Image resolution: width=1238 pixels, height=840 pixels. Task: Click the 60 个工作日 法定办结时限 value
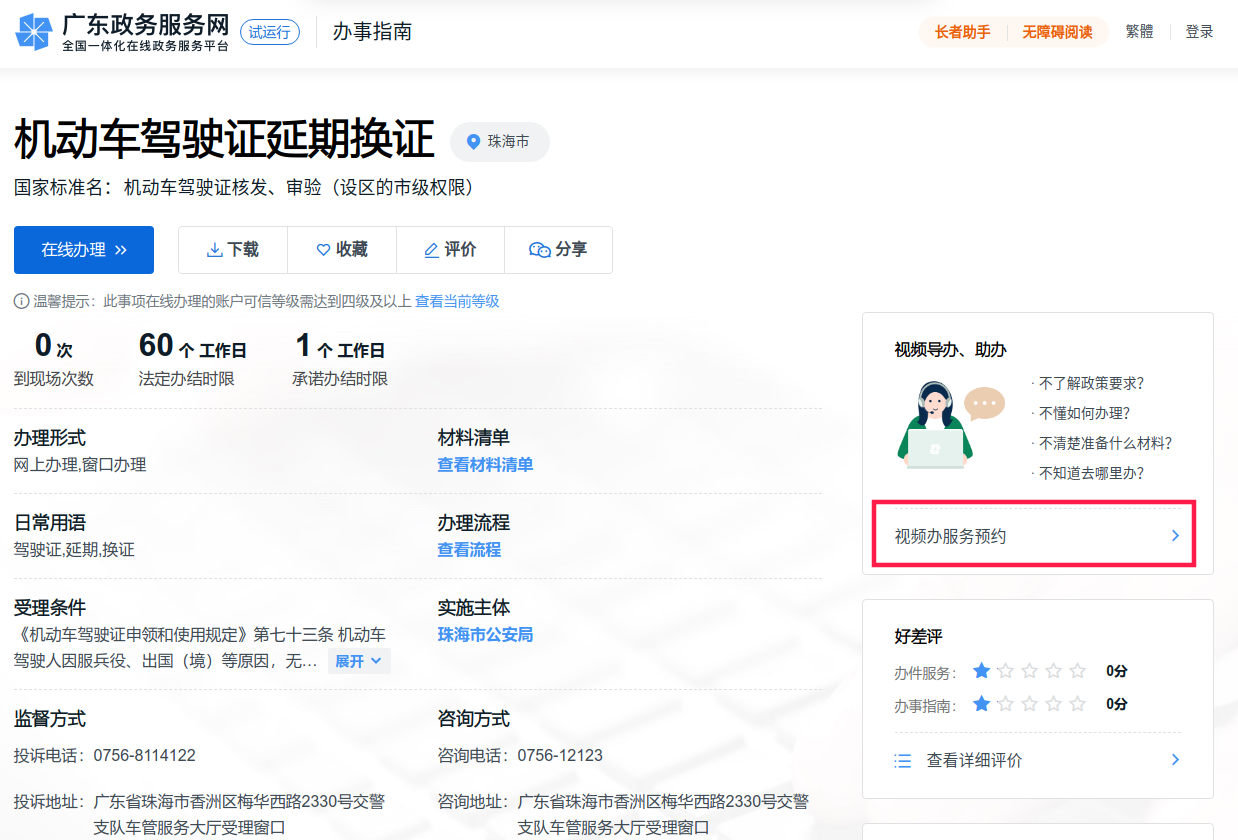[192, 347]
